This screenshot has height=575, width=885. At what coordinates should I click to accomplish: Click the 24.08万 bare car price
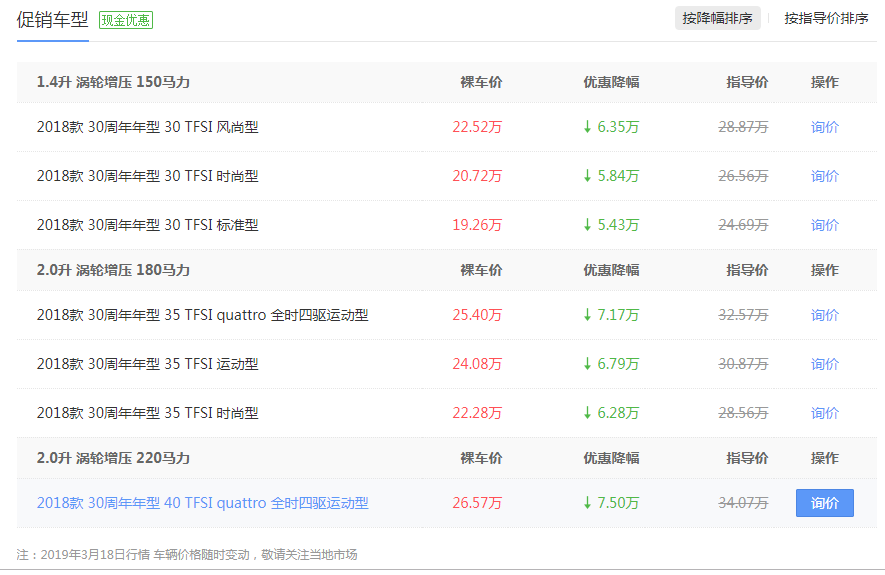tap(477, 364)
